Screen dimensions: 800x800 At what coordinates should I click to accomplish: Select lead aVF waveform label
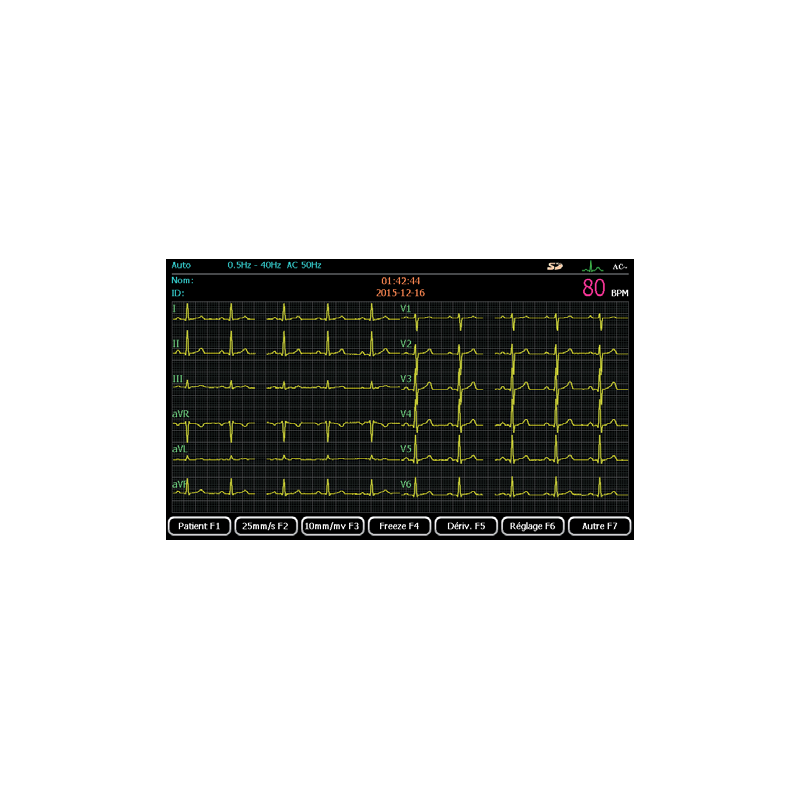pyautogui.click(x=180, y=484)
